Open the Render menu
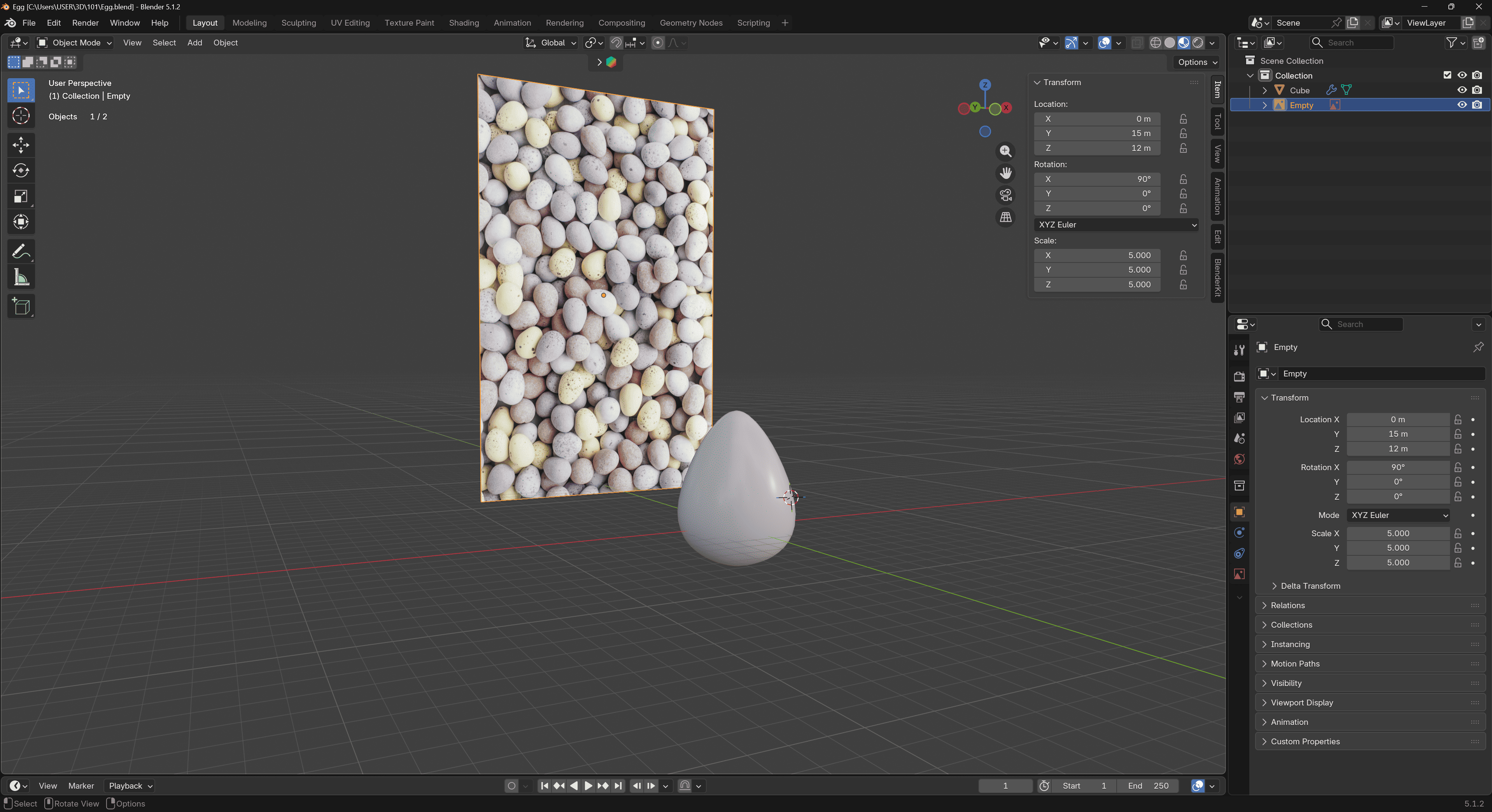 click(x=85, y=23)
